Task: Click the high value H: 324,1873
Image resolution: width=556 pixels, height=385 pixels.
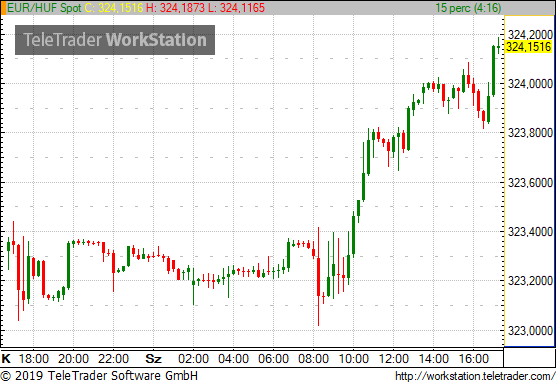Action: tap(176, 8)
